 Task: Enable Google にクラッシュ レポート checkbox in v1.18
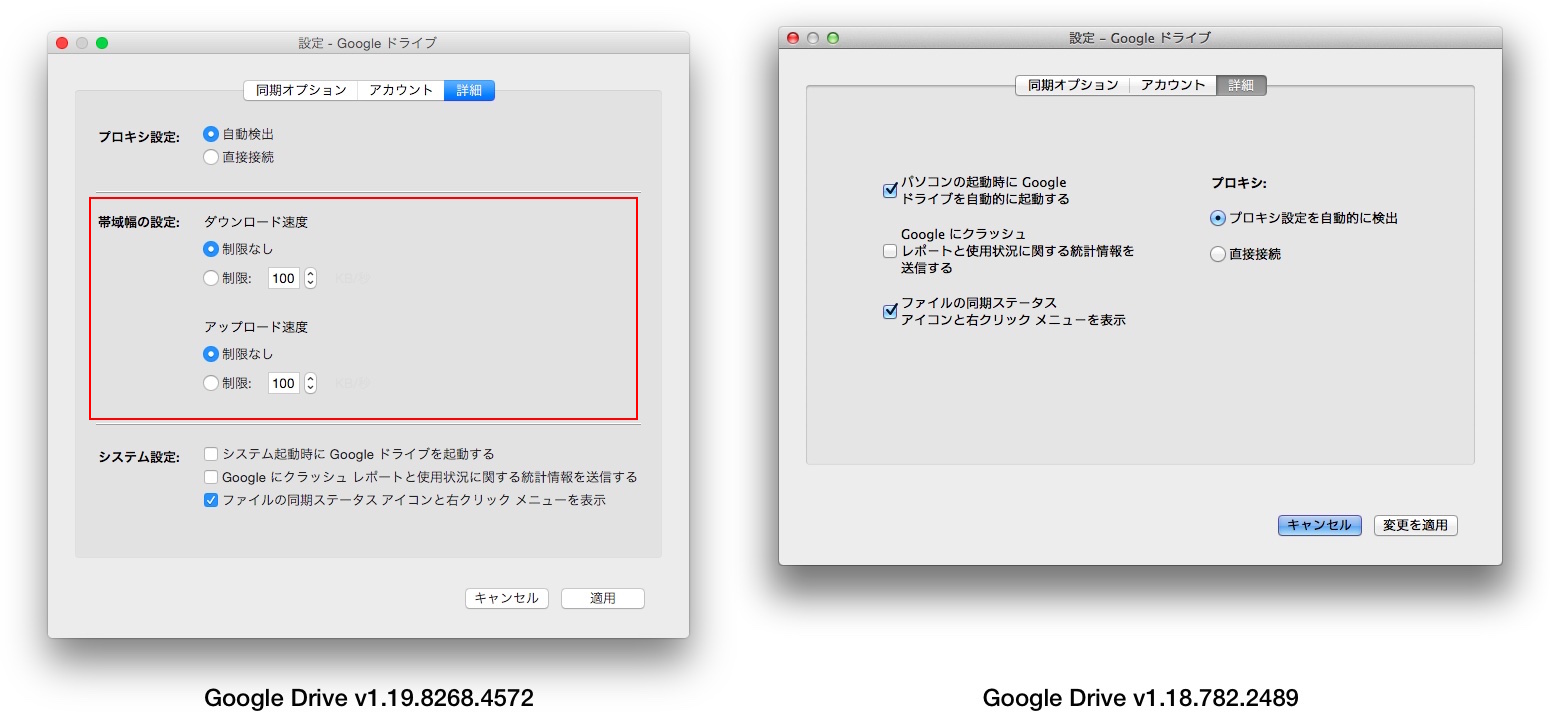890,251
